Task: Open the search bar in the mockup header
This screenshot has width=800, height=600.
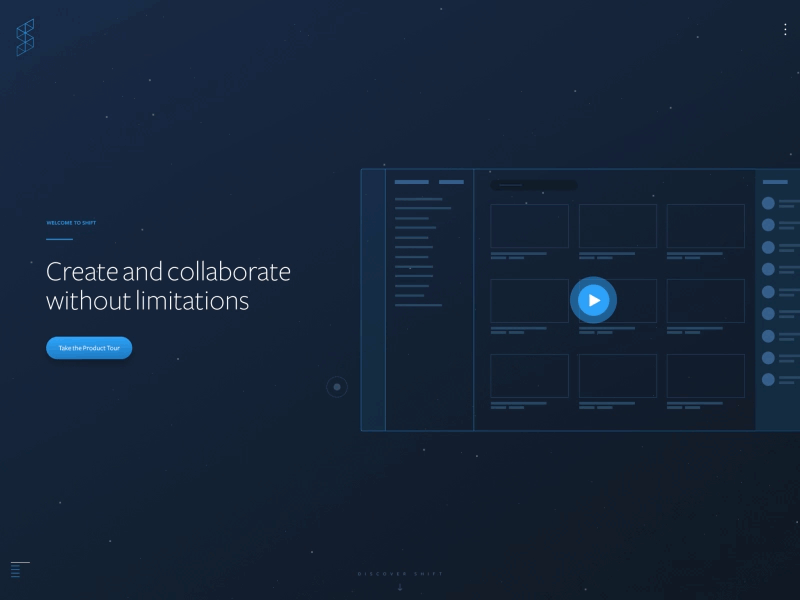Action: 535,184
